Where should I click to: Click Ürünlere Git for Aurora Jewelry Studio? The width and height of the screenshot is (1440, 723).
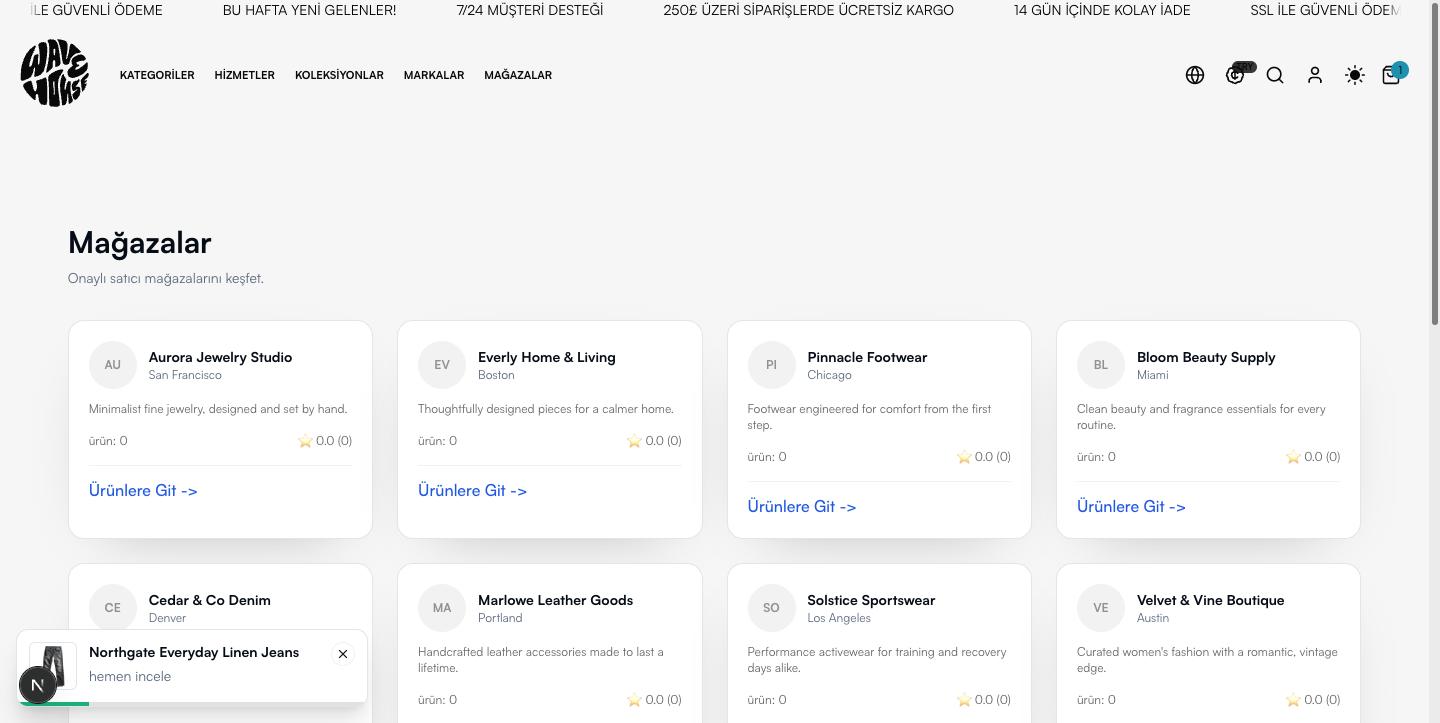tap(143, 490)
